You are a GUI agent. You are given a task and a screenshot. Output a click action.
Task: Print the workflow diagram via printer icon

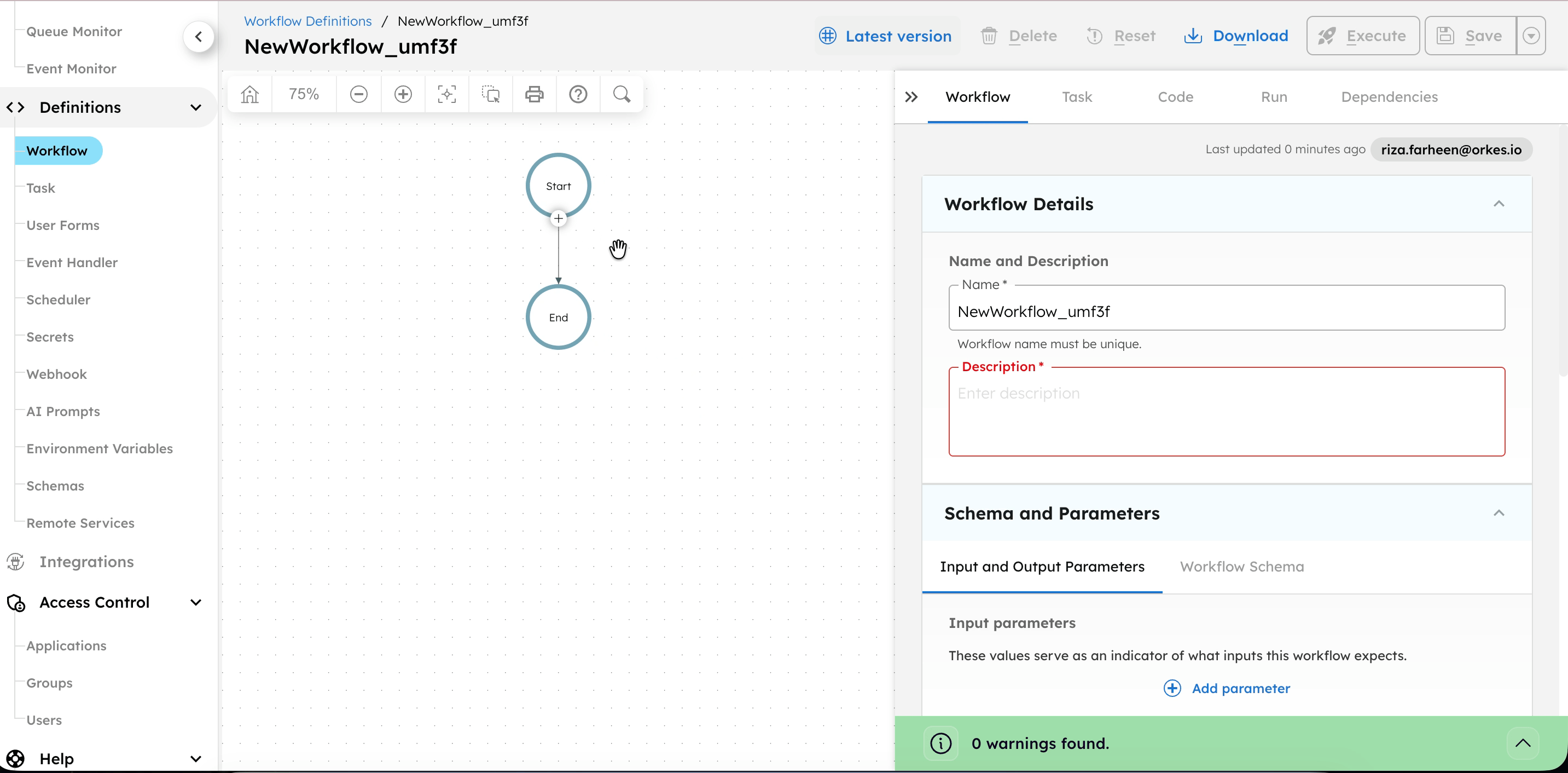click(x=534, y=94)
